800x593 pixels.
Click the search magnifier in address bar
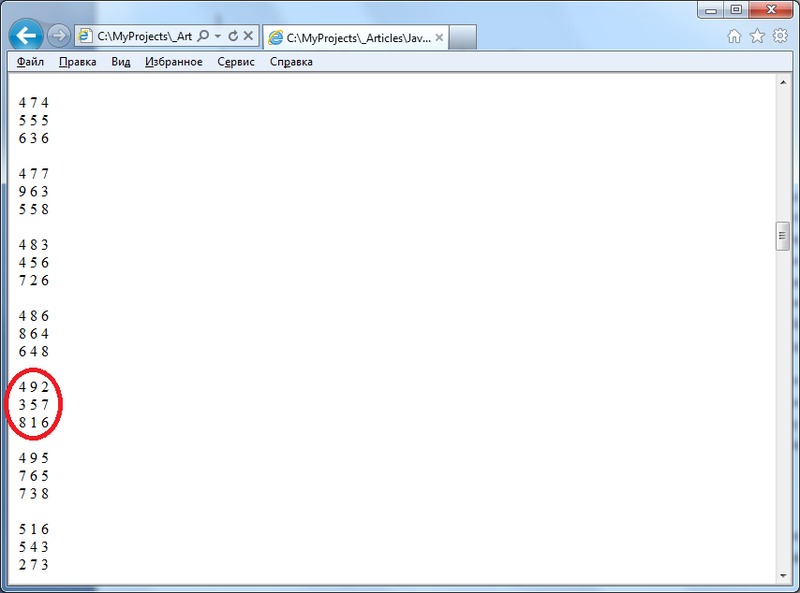(203, 37)
